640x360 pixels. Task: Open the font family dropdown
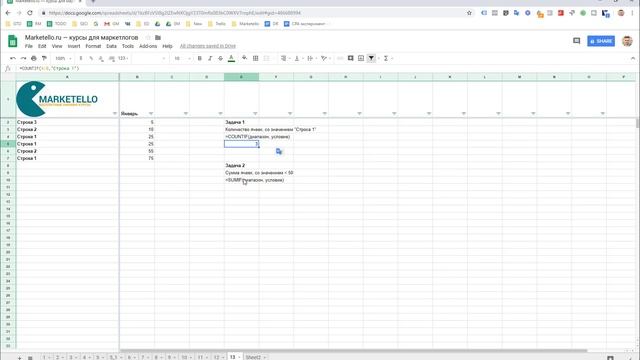[150, 58]
